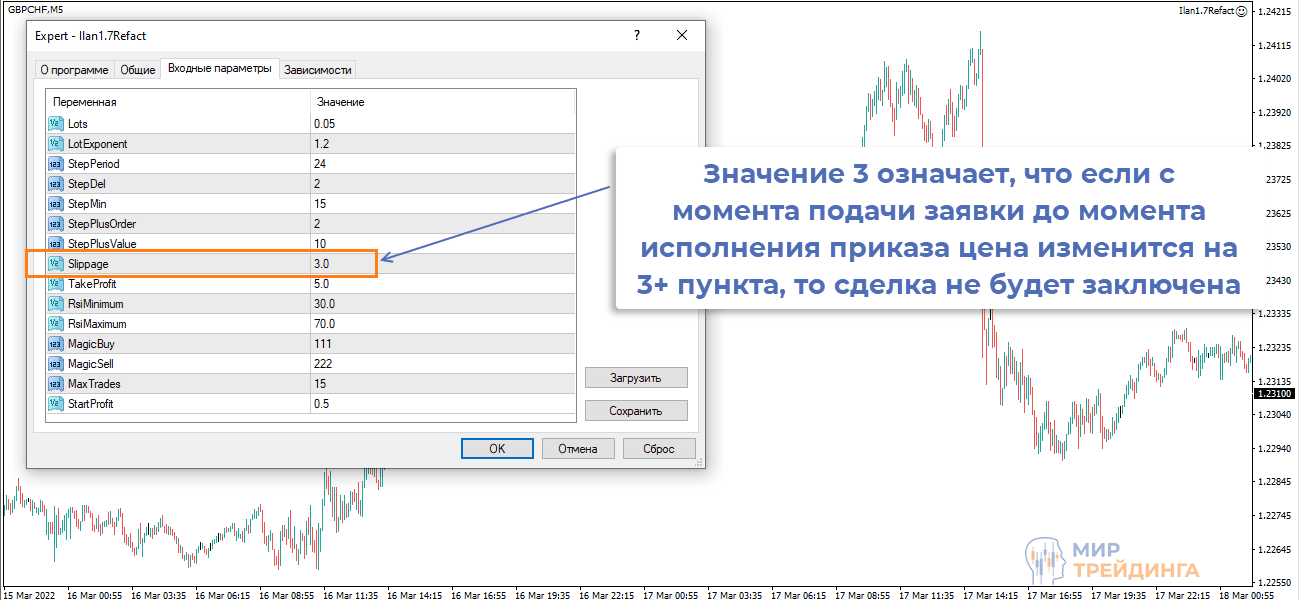Click the smiley EA icon beside Ilan1.7Refact
Screen dimensions: 1300x600
pyautogui.click(x=1240, y=9)
